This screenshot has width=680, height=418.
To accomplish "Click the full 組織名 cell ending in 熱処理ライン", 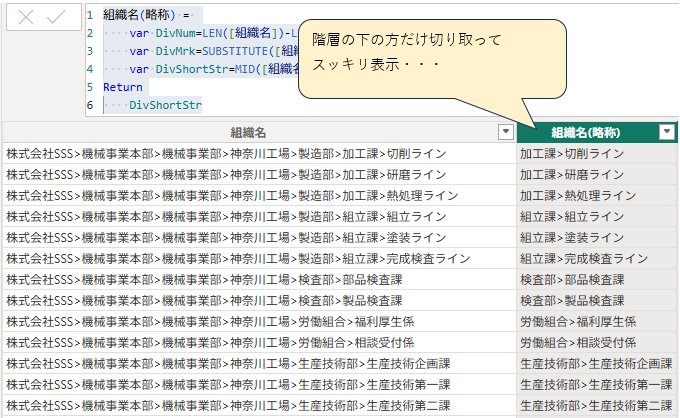I will [233, 195].
